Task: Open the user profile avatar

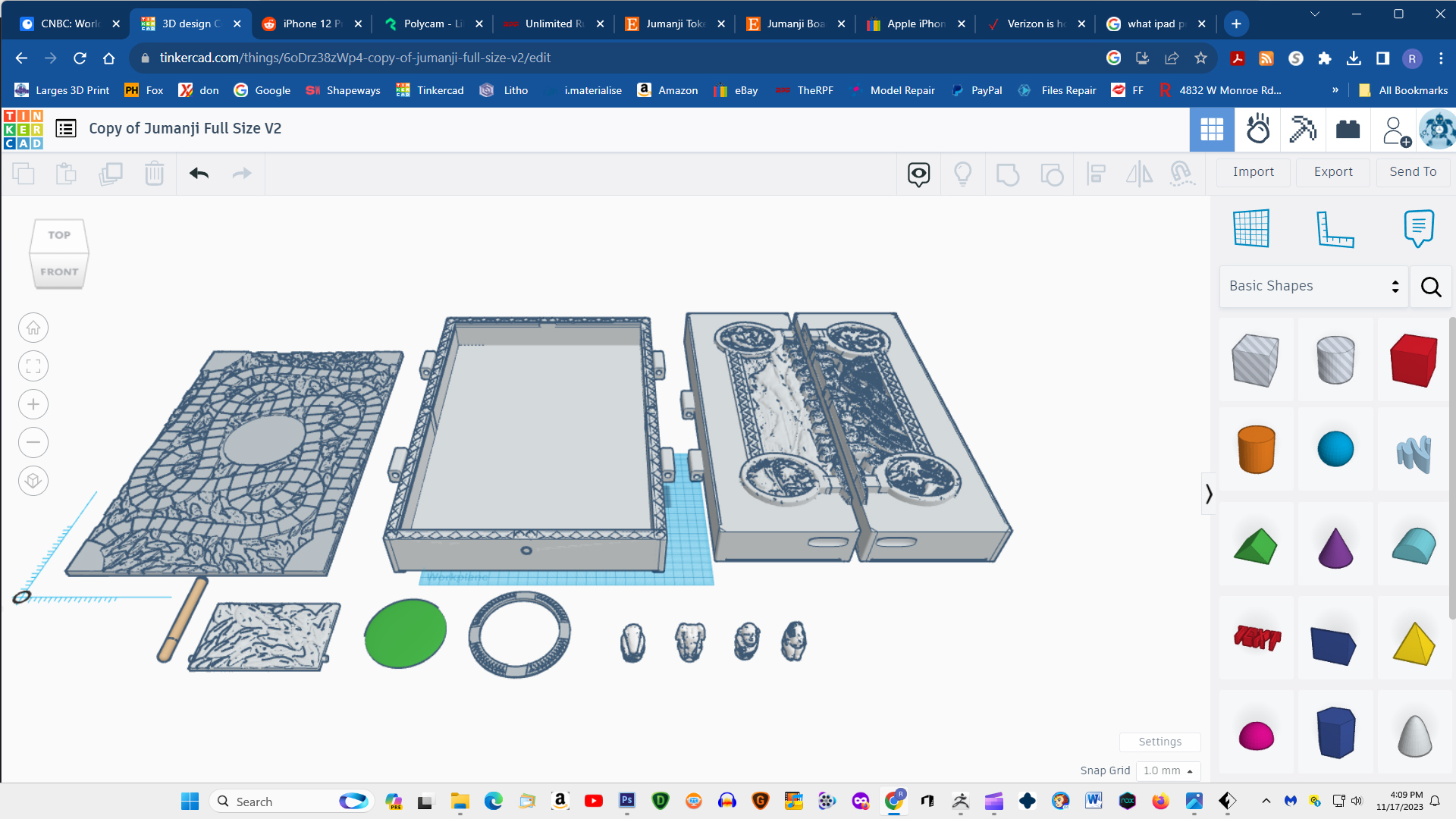Action: click(1438, 130)
